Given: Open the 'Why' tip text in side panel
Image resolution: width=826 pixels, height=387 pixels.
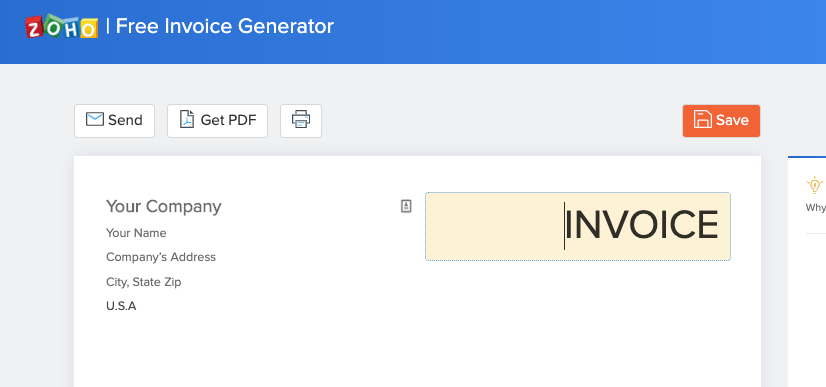Looking at the screenshot, I should coord(815,207).
